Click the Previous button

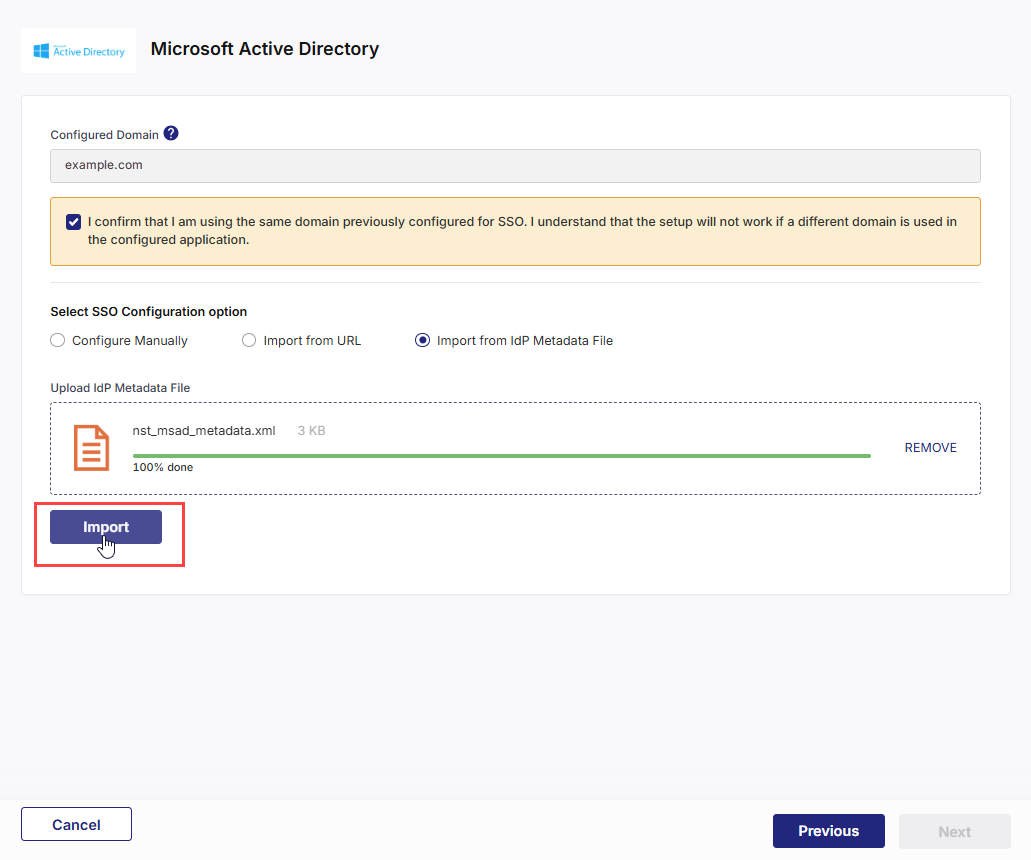click(x=828, y=831)
